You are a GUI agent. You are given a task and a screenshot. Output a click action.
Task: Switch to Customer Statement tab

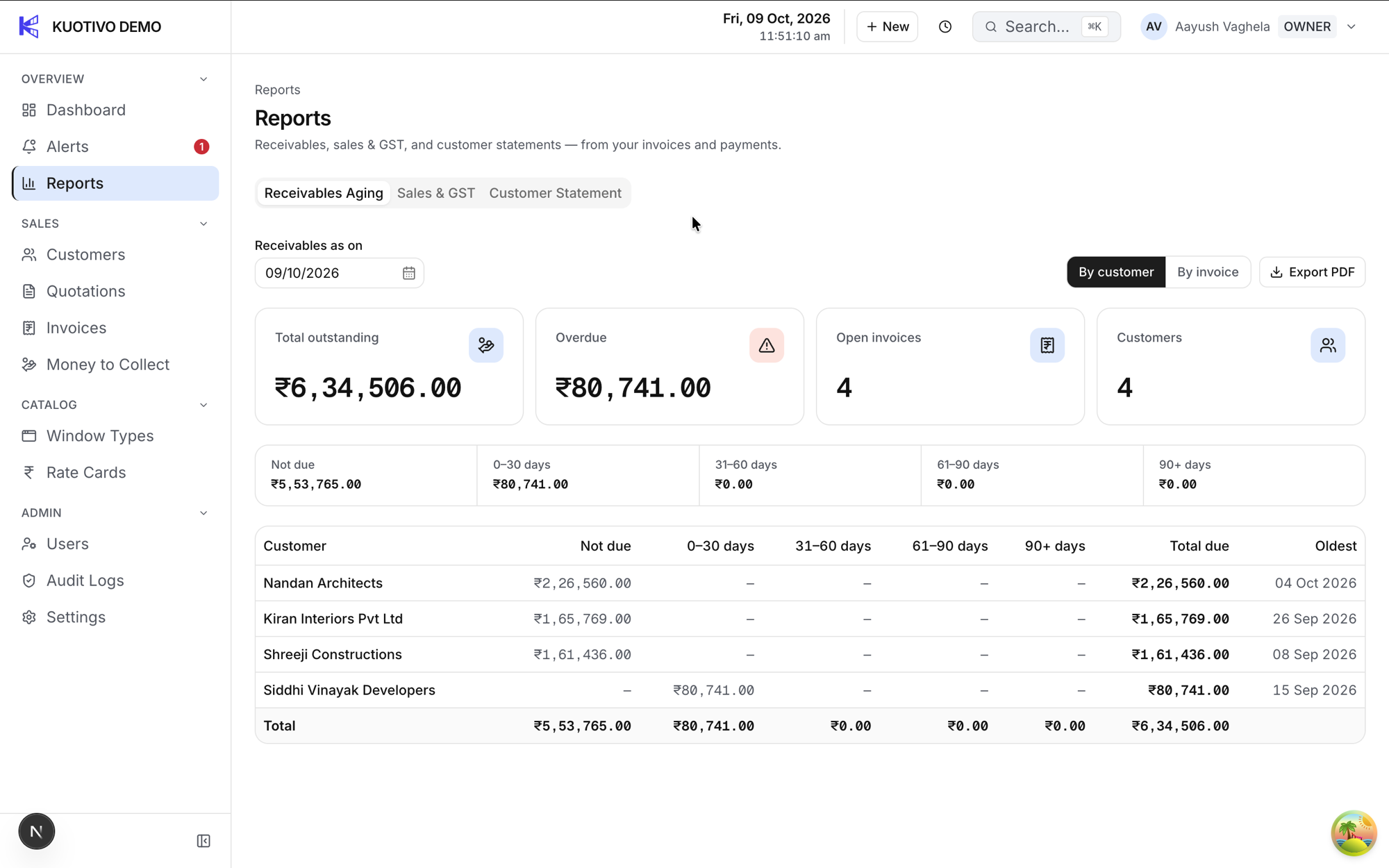point(555,193)
